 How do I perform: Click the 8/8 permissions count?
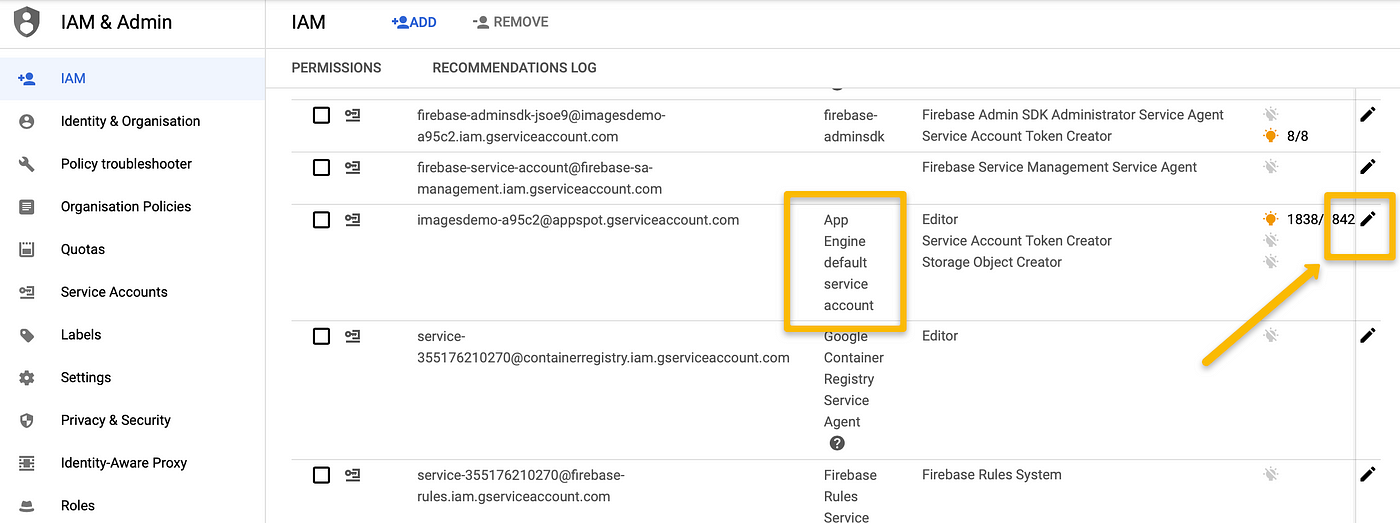(x=1297, y=136)
